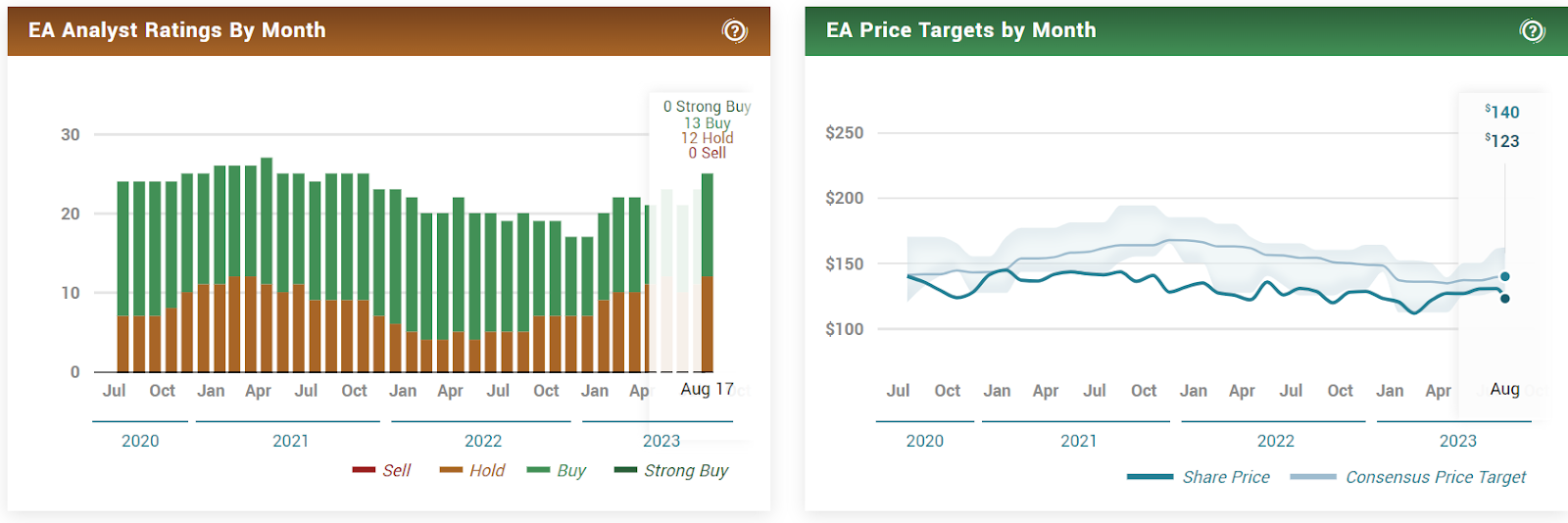Click the $123 share price label
1568x523 pixels.
(1502, 140)
